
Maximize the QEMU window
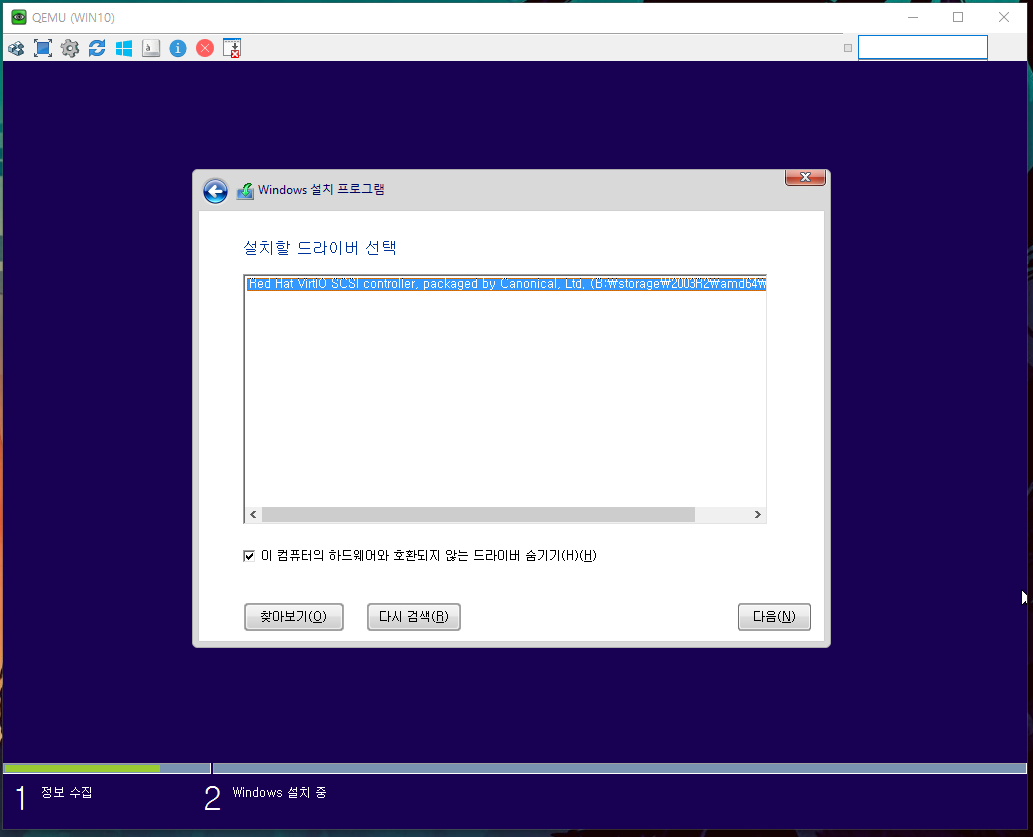coord(958,17)
